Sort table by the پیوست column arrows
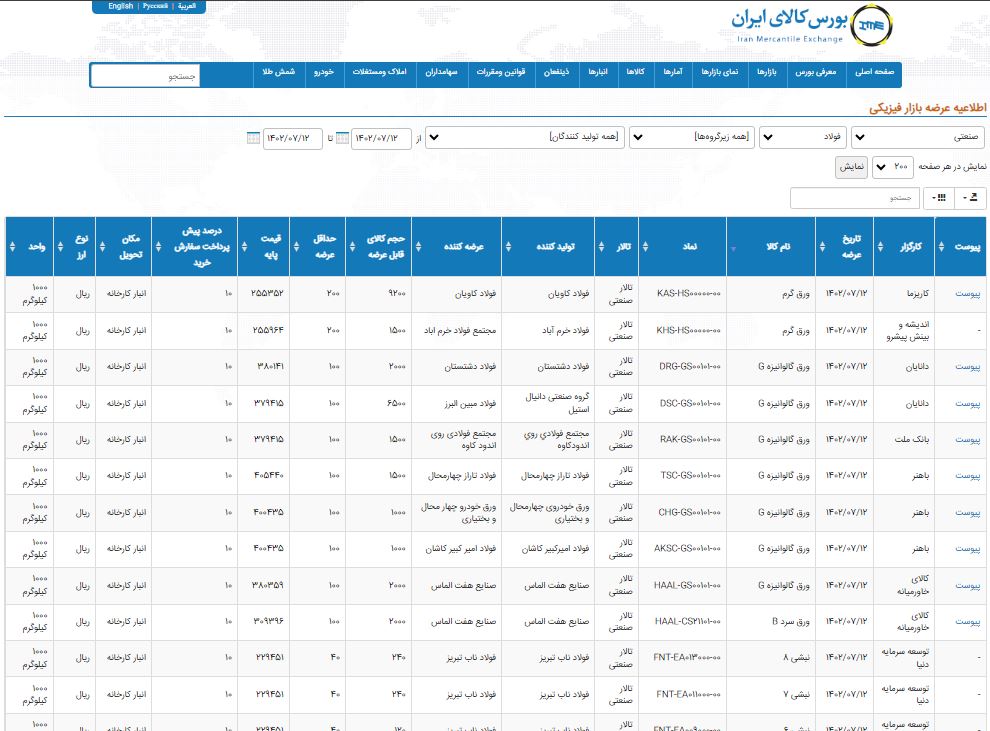 tap(941, 247)
